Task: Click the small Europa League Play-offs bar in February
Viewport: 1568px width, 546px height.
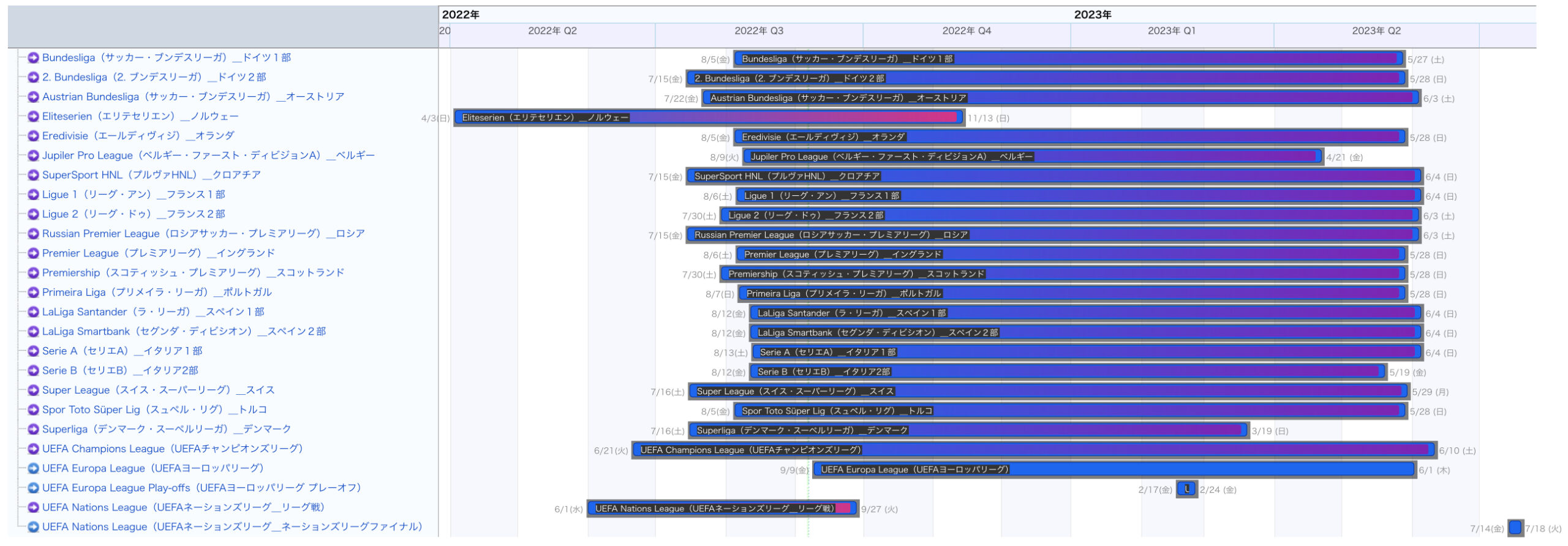Action: [1186, 489]
